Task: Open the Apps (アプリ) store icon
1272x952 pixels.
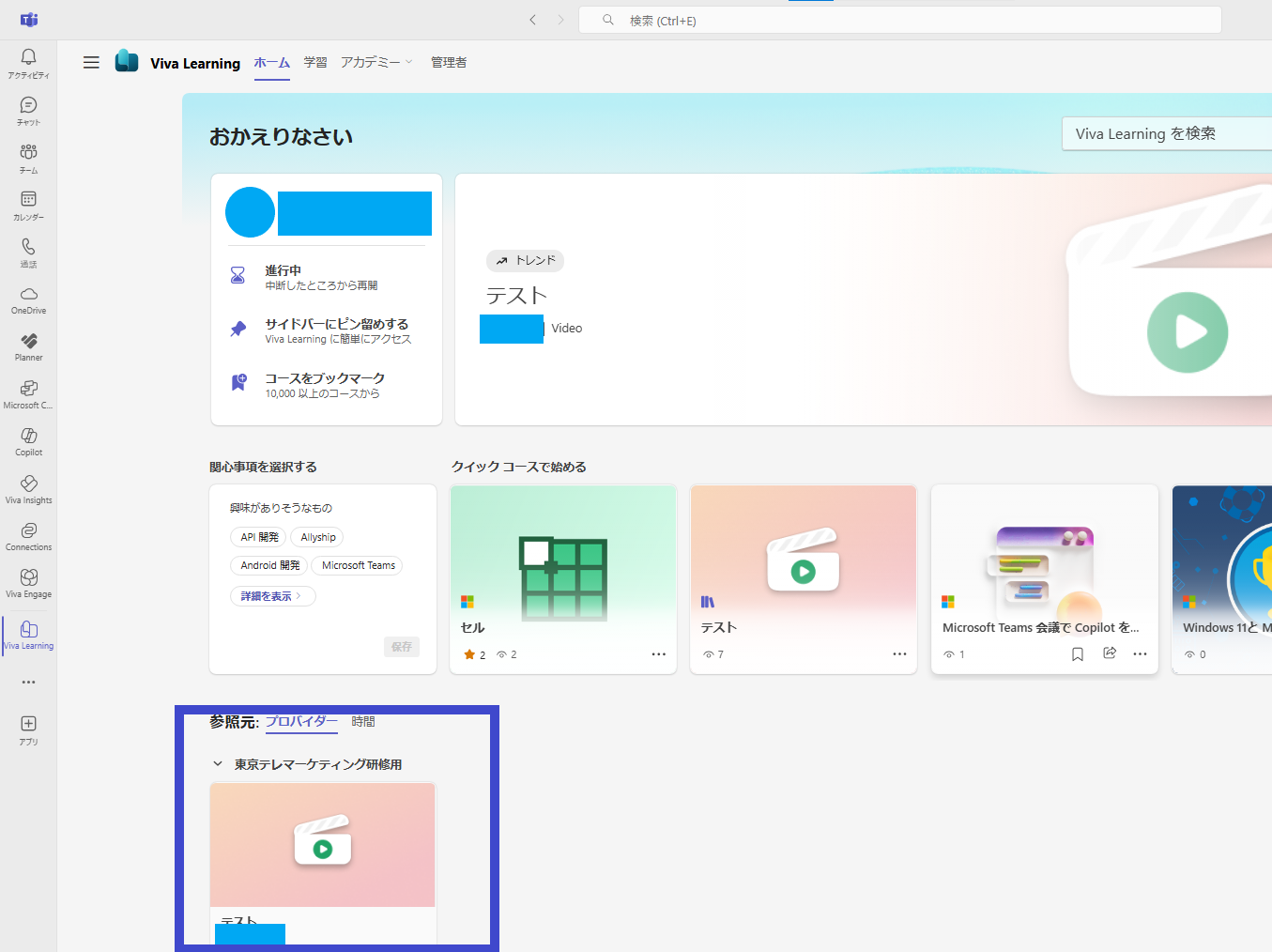Action: (x=28, y=729)
